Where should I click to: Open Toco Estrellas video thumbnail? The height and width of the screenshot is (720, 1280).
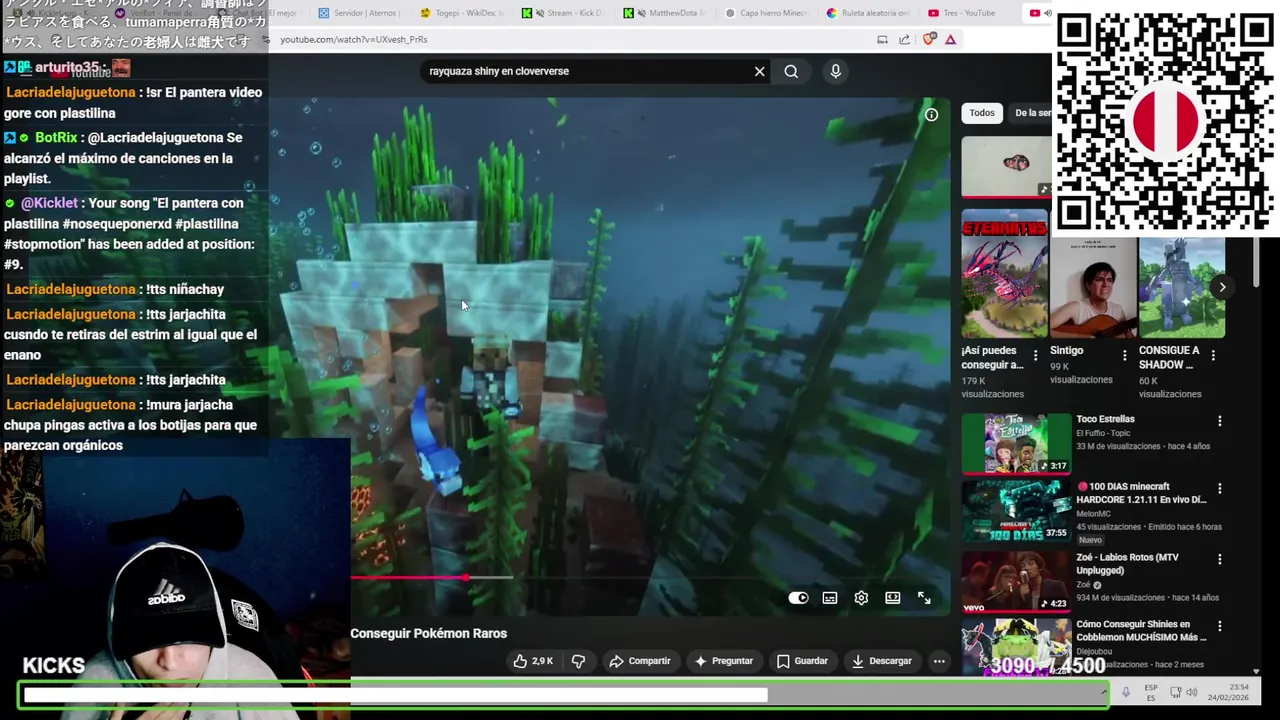pos(1016,443)
